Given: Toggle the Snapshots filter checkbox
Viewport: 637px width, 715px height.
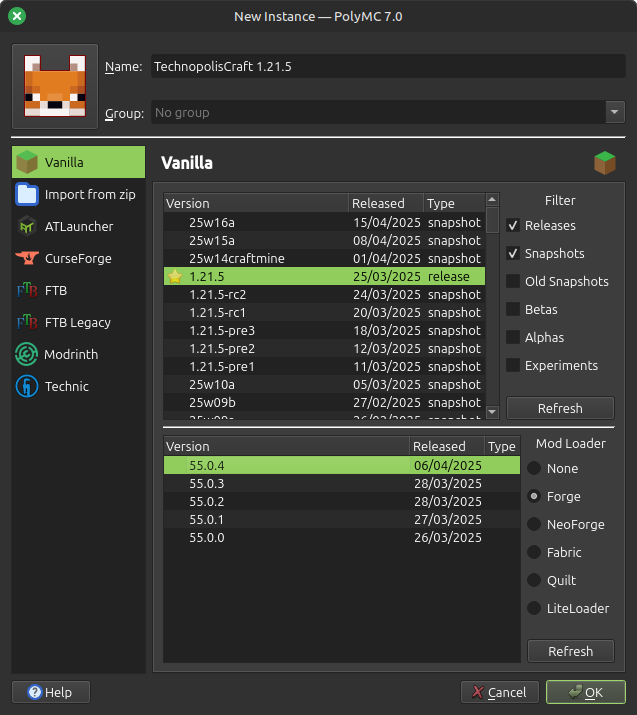Looking at the screenshot, I should [513, 253].
